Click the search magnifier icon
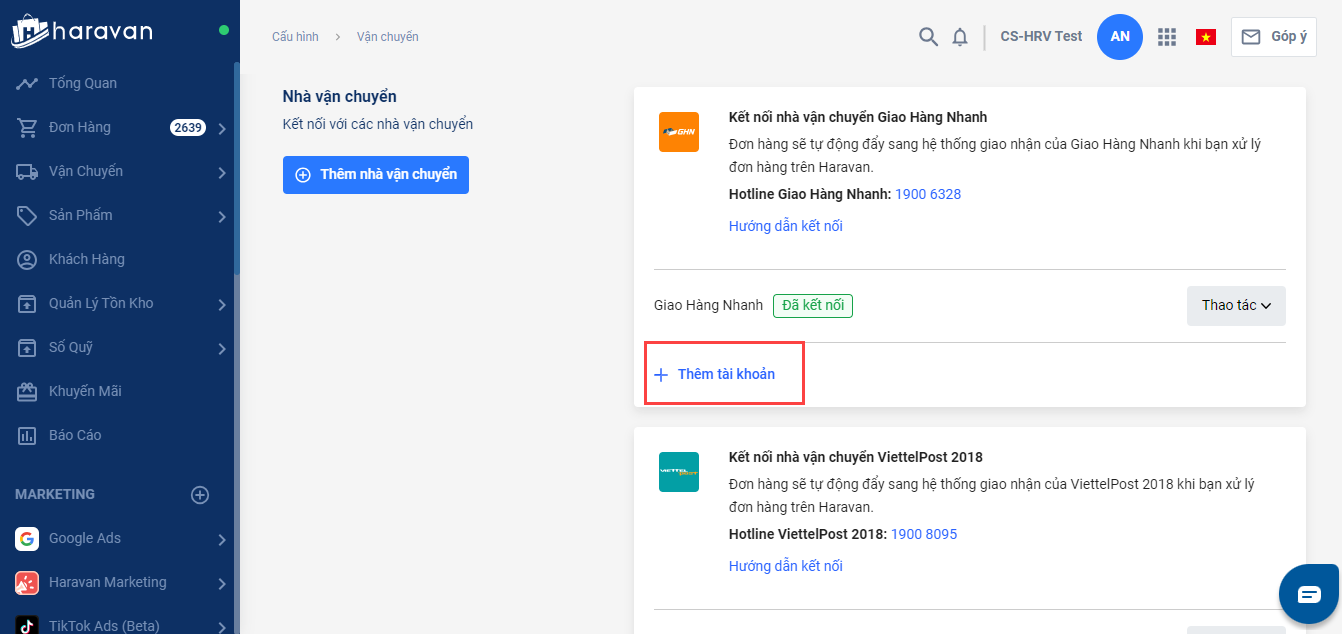1342x634 pixels. pyautogui.click(x=928, y=37)
